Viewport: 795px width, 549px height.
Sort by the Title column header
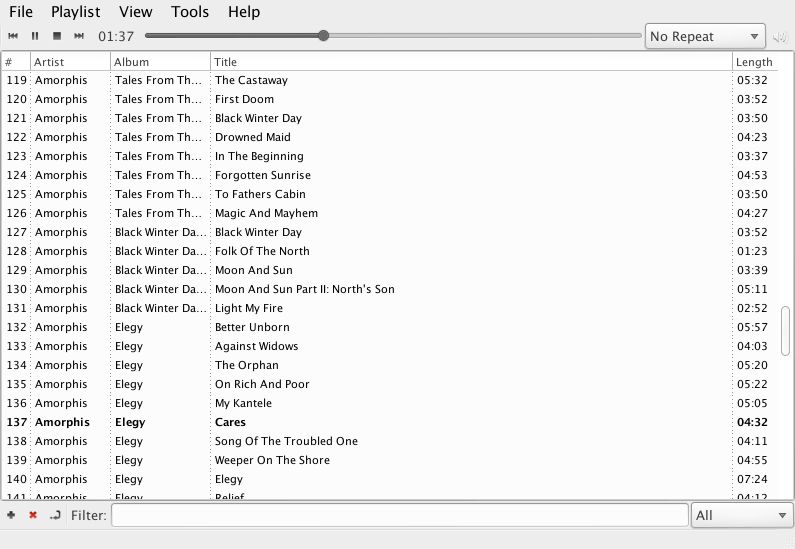[x=471, y=62]
